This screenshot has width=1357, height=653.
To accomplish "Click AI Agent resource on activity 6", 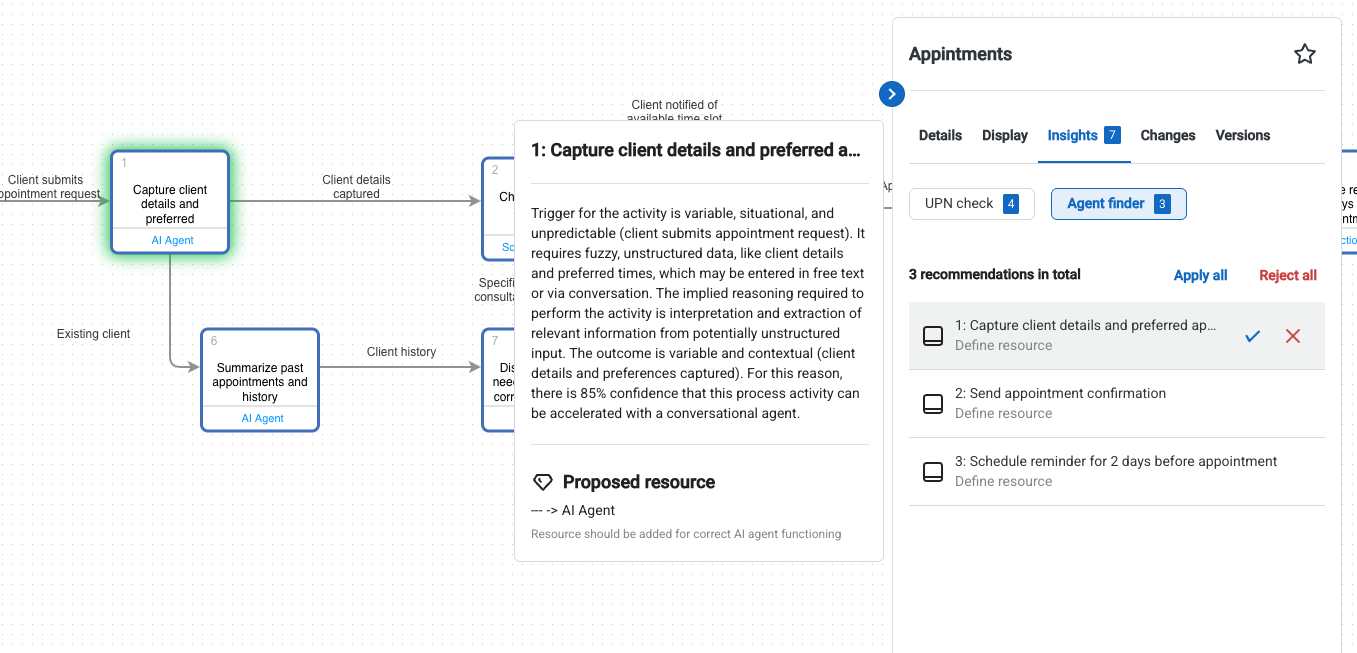I will [x=263, y=418].
